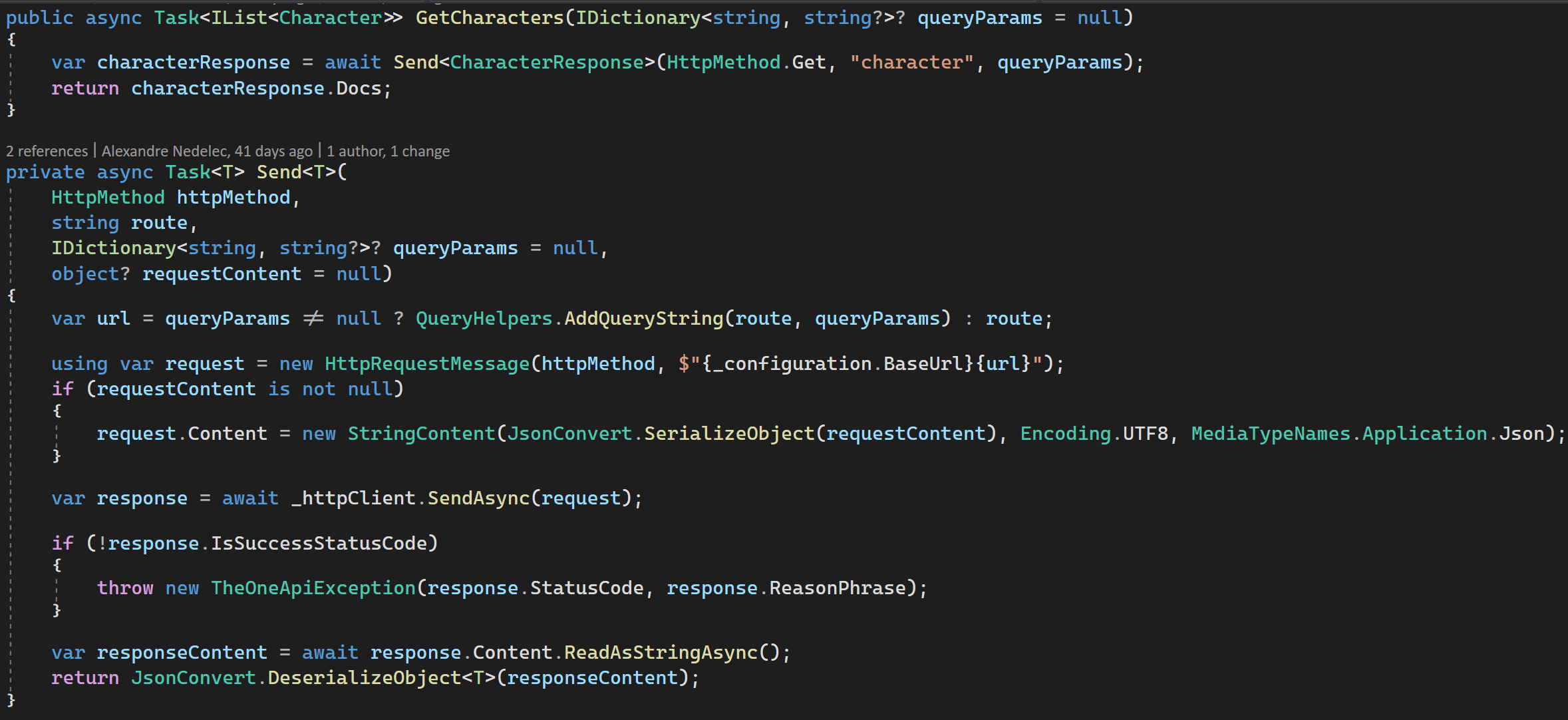Image resolution: width=1568 pixels, height=720 pixels.
Task: Select the MediaTypeNames.Application.Json argument
Action: [1374, 433]
